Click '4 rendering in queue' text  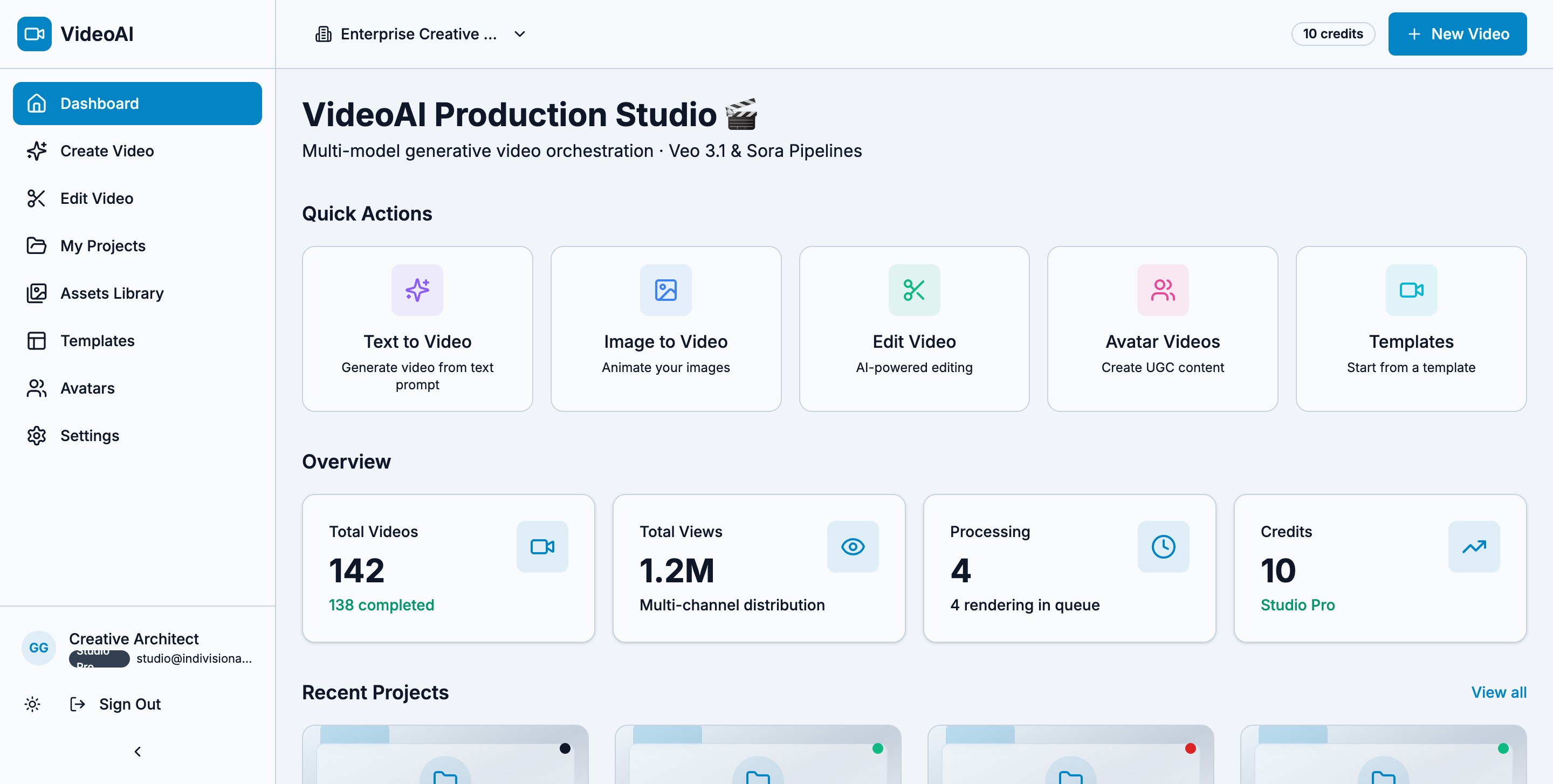pos(1025,605)
